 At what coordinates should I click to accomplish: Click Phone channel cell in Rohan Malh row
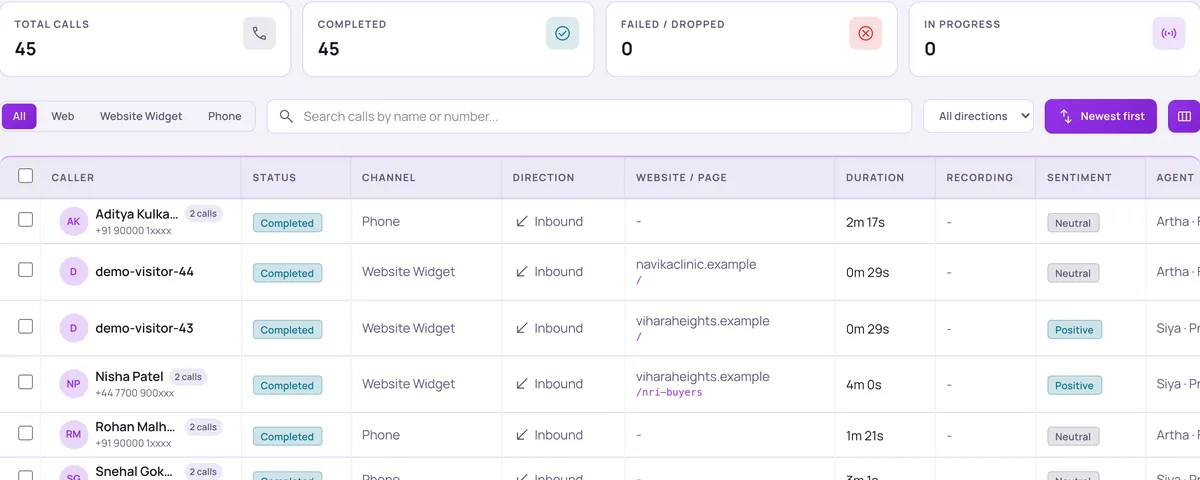coord(381,435)
